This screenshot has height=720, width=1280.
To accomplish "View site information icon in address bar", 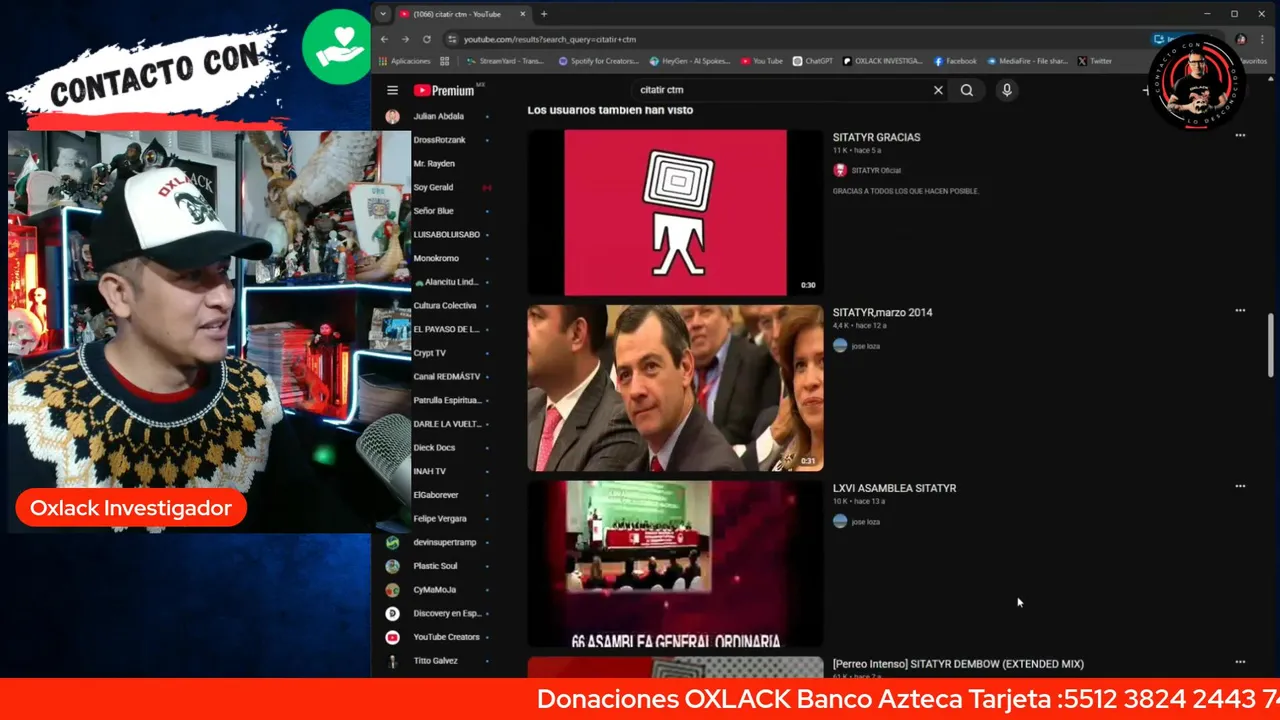I will pos(452,39).
